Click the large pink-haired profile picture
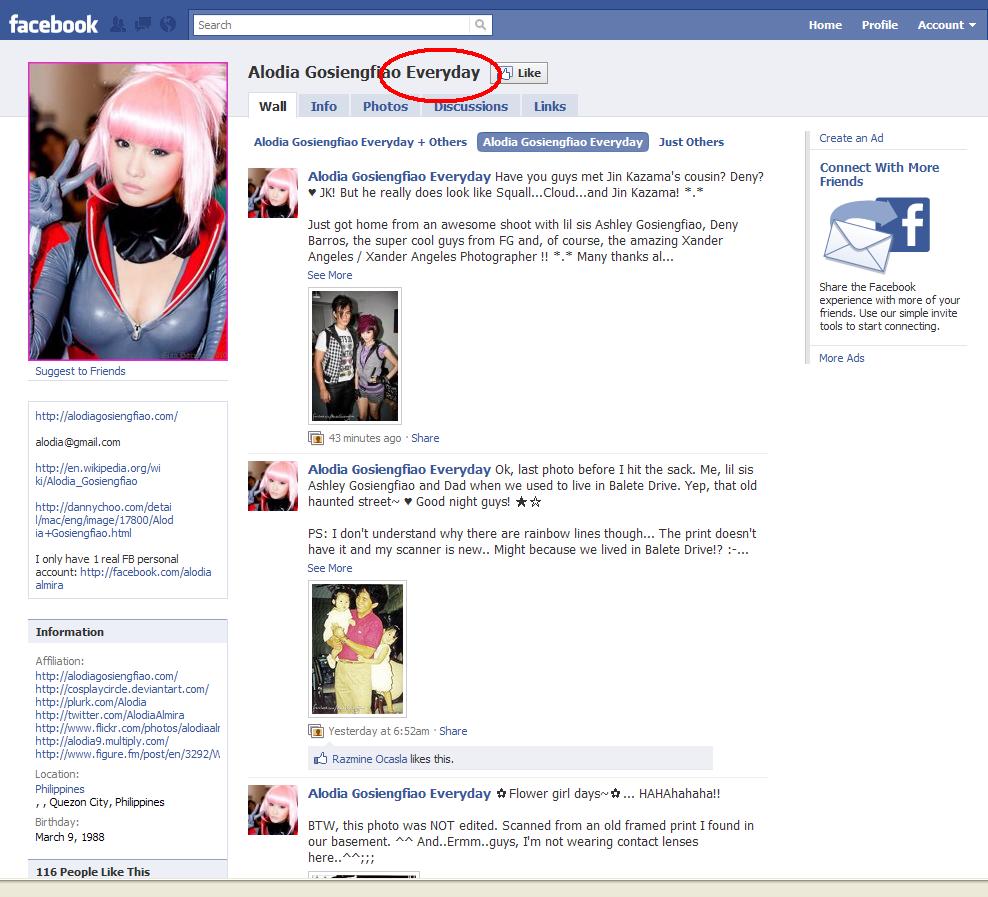Image resolution: width=988 pixels, height=897 pixels. 128,211
